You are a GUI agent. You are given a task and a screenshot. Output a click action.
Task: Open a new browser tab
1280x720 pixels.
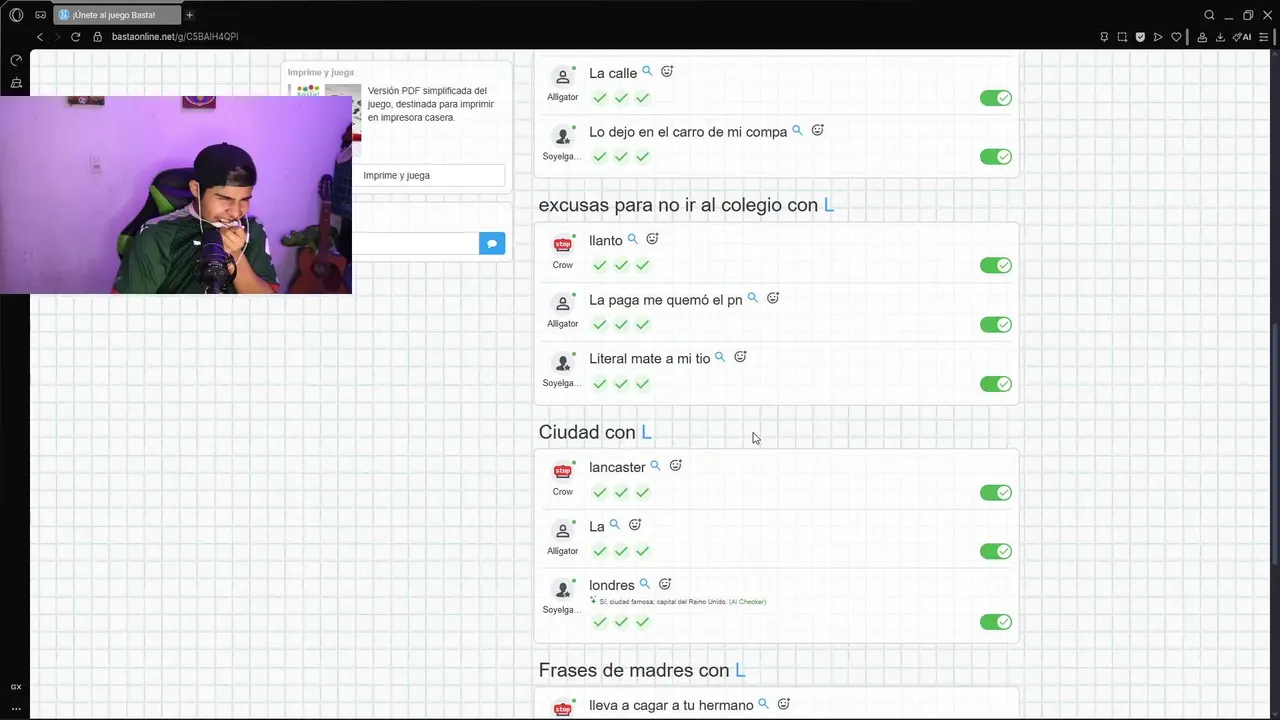point(189,15)
